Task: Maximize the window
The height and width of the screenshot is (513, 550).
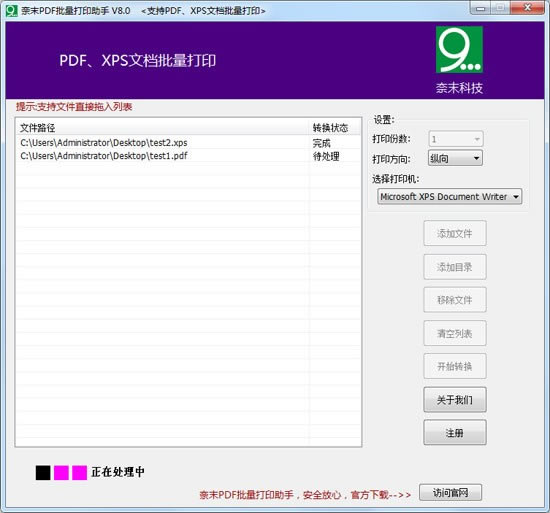Action: [501, 8]
